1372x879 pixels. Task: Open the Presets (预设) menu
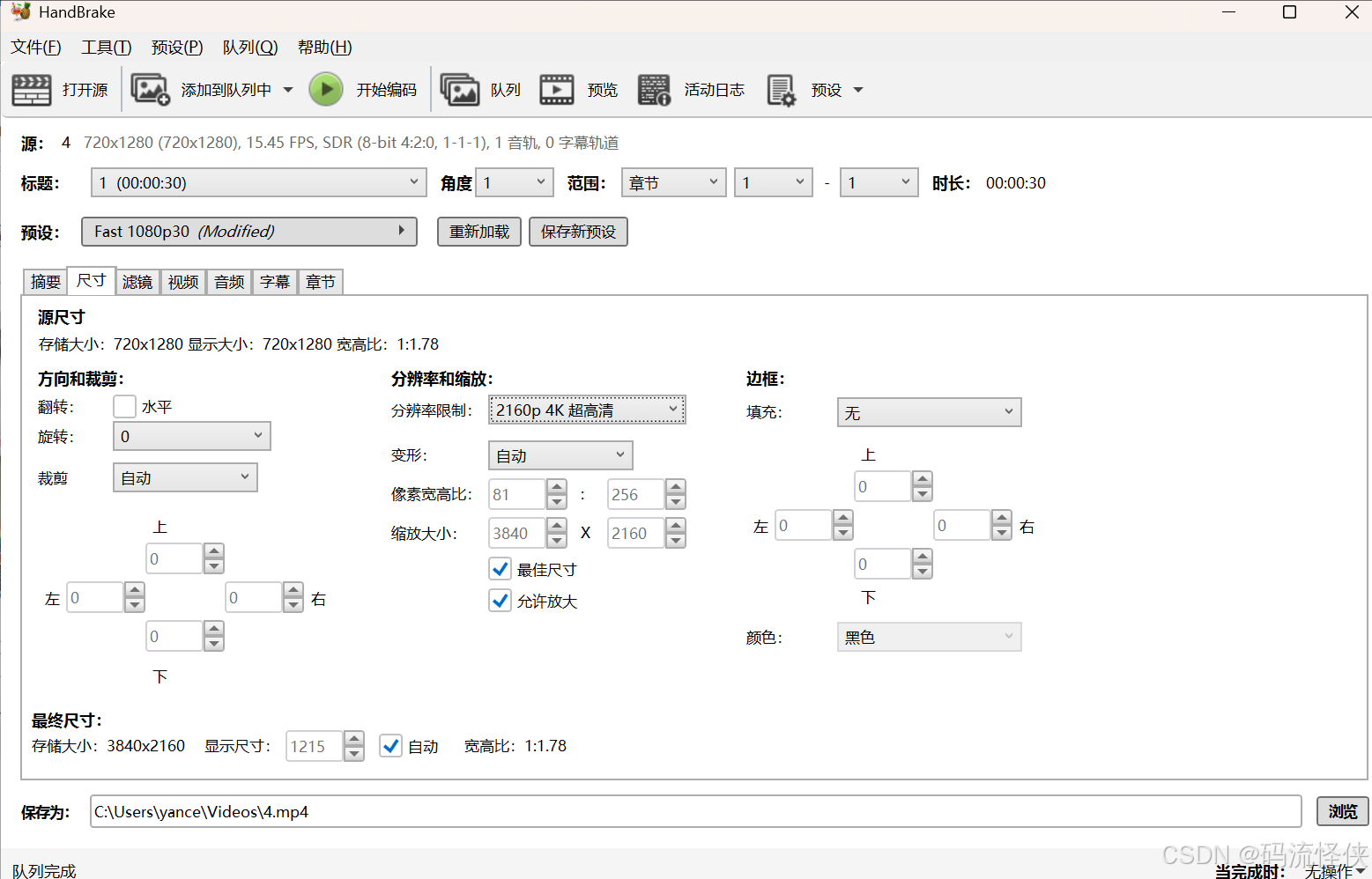coord(177,48)
